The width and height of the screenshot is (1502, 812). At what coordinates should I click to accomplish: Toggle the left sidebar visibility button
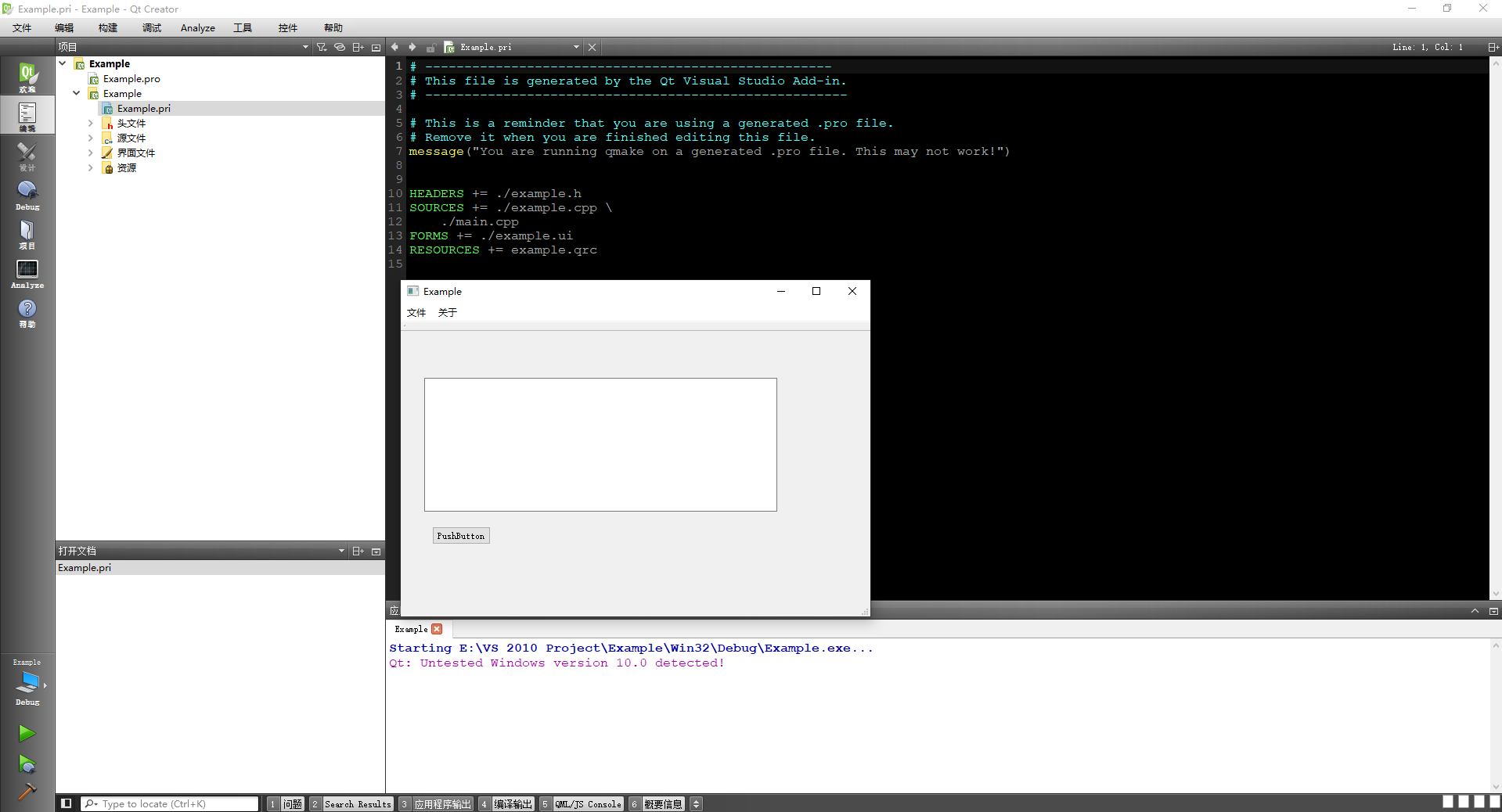click(x=67, y=803)
